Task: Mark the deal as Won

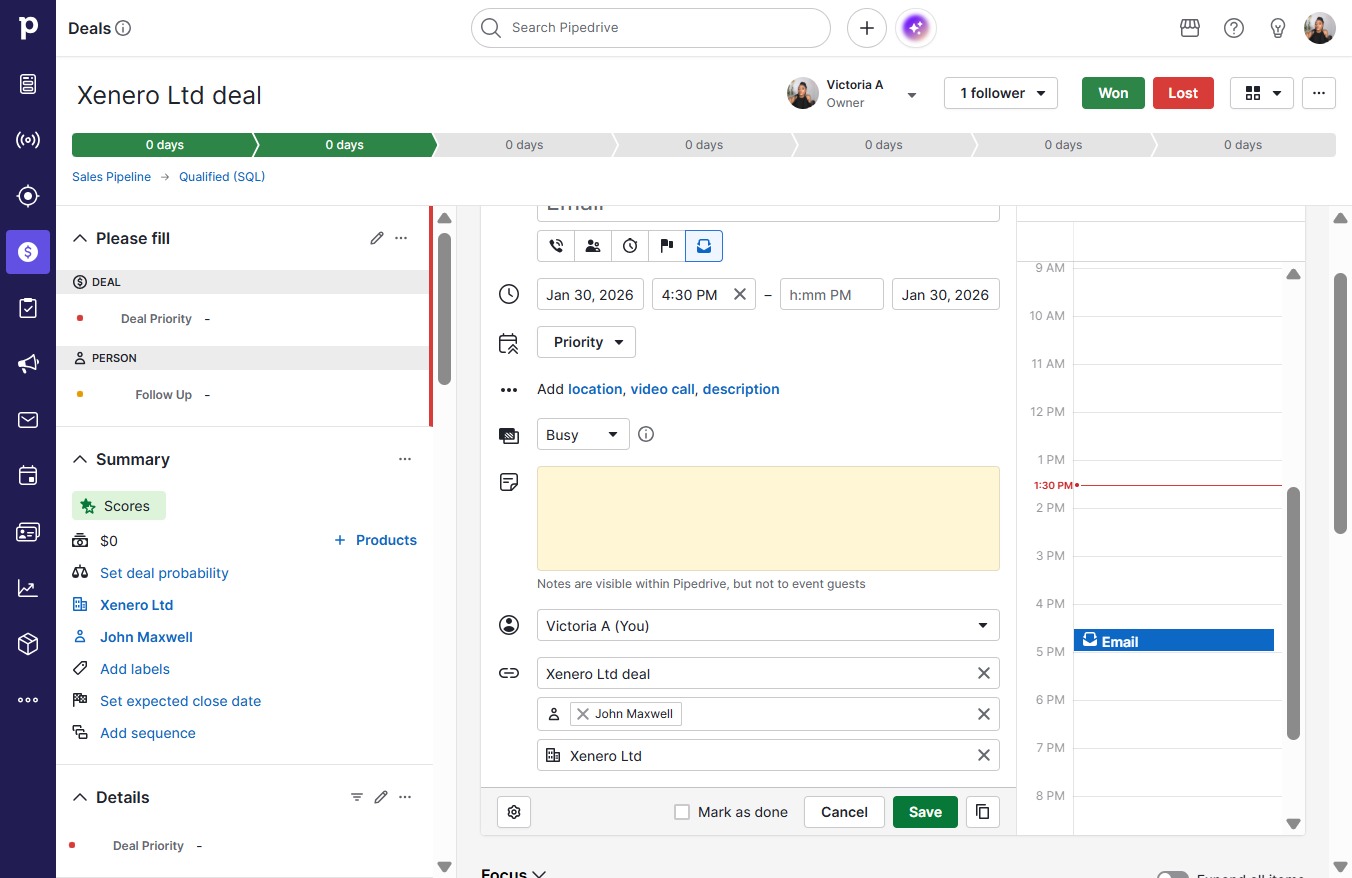Action: point(1113,93)
